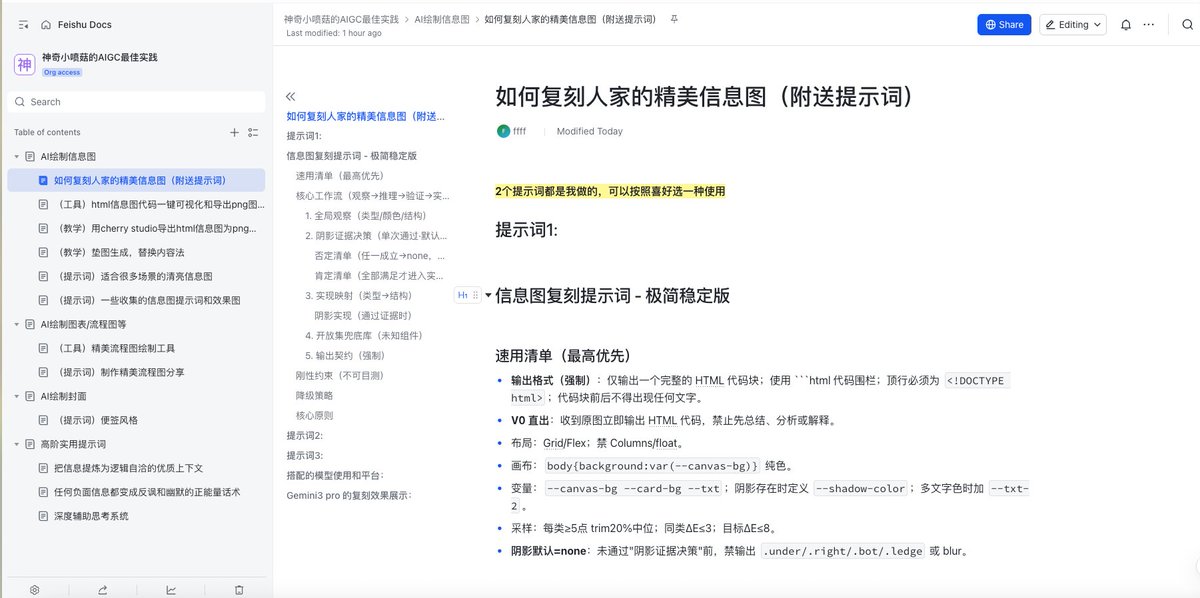Screen dimensions: 1200x598
Task: Collapse the AI绘制信息图 tree section
Action: pyautogui.click(x=18, y=157)
